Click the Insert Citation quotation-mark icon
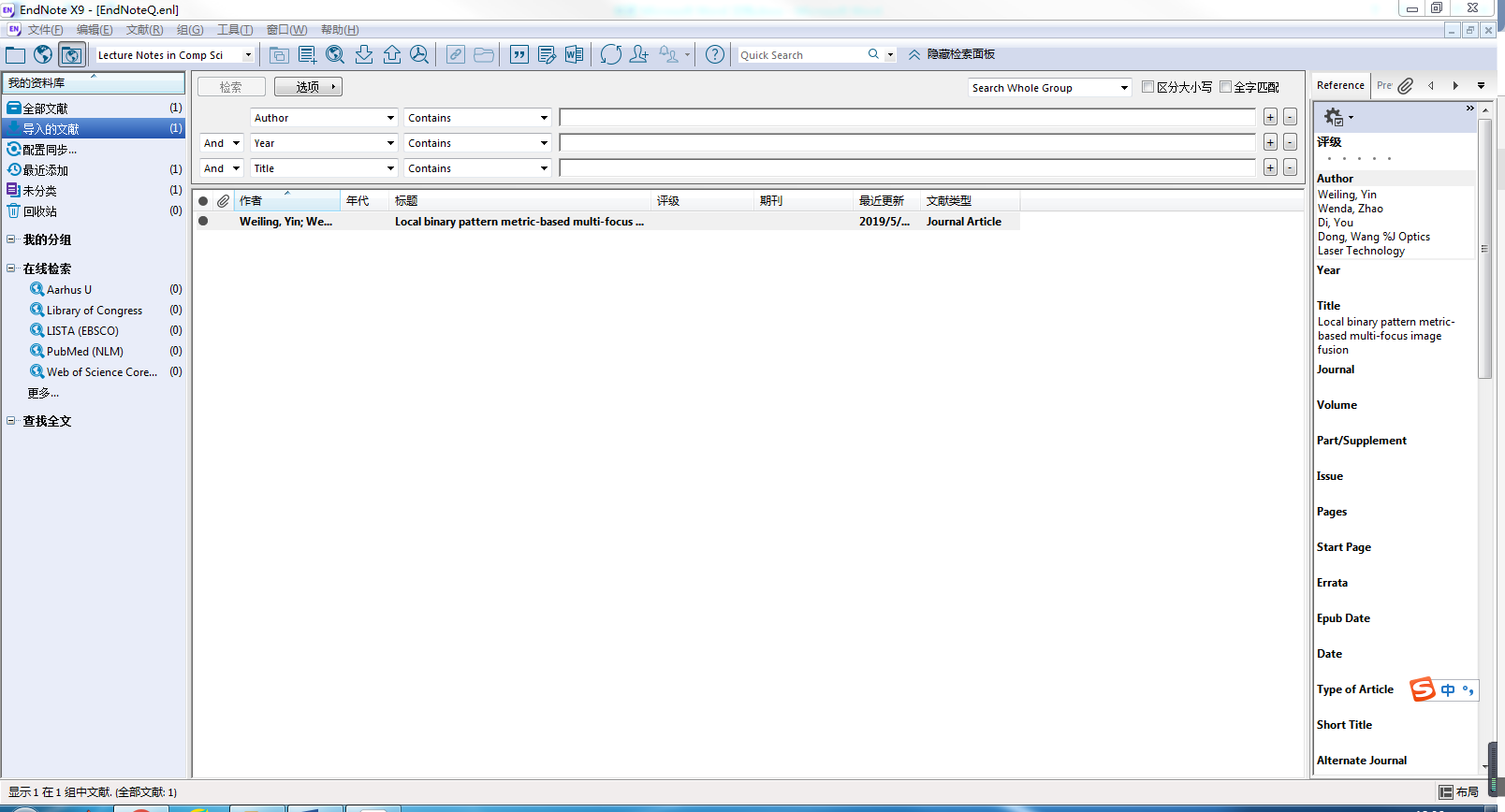 tap(519, 55)
